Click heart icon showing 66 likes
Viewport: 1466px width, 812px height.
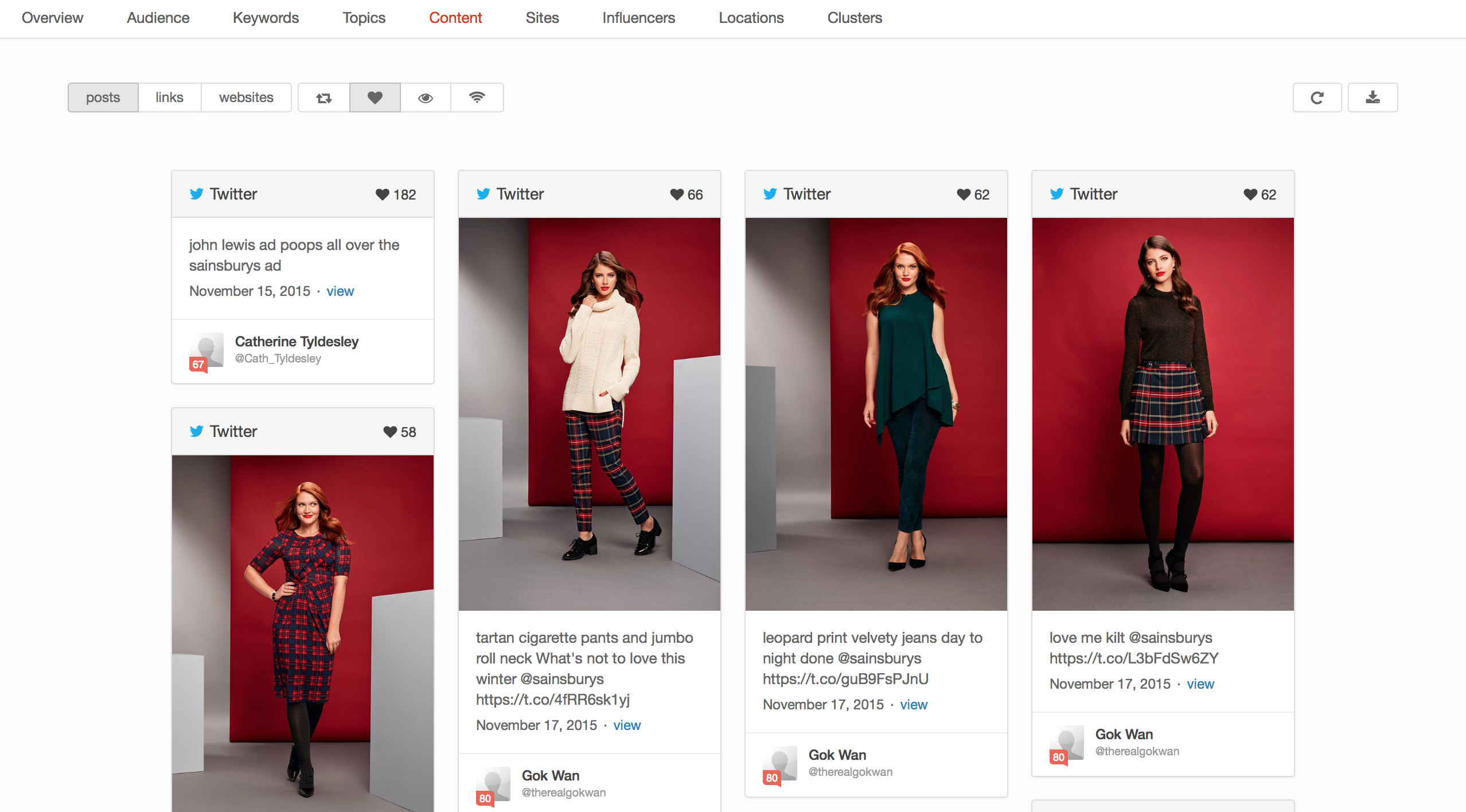pos(677,194)
